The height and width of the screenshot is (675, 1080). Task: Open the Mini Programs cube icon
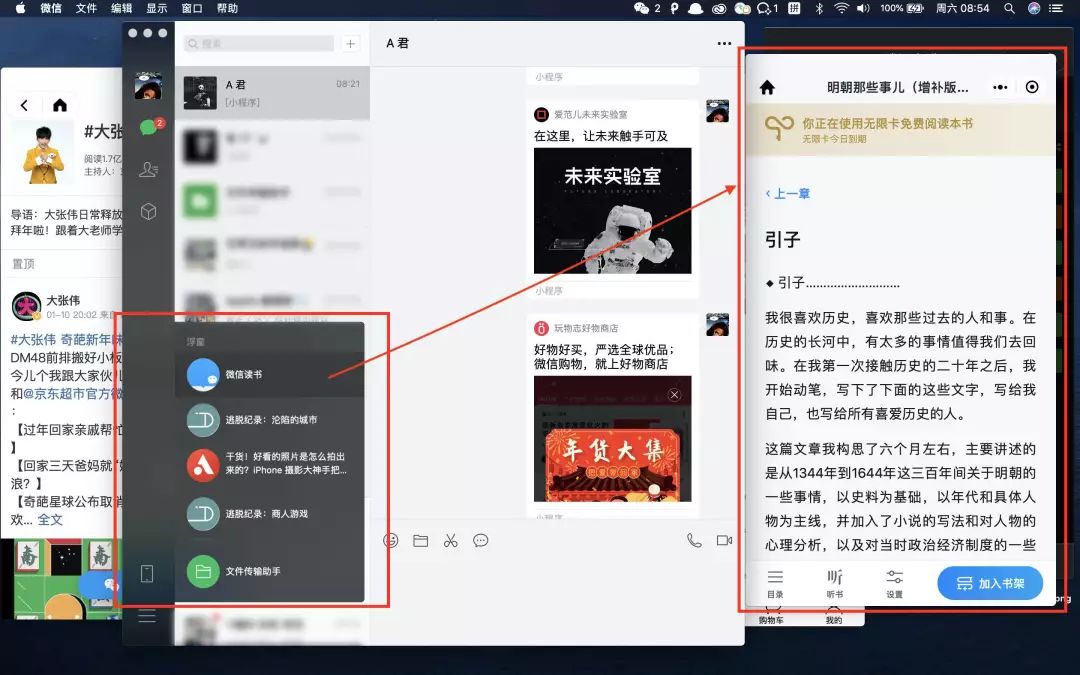(148, 211)
